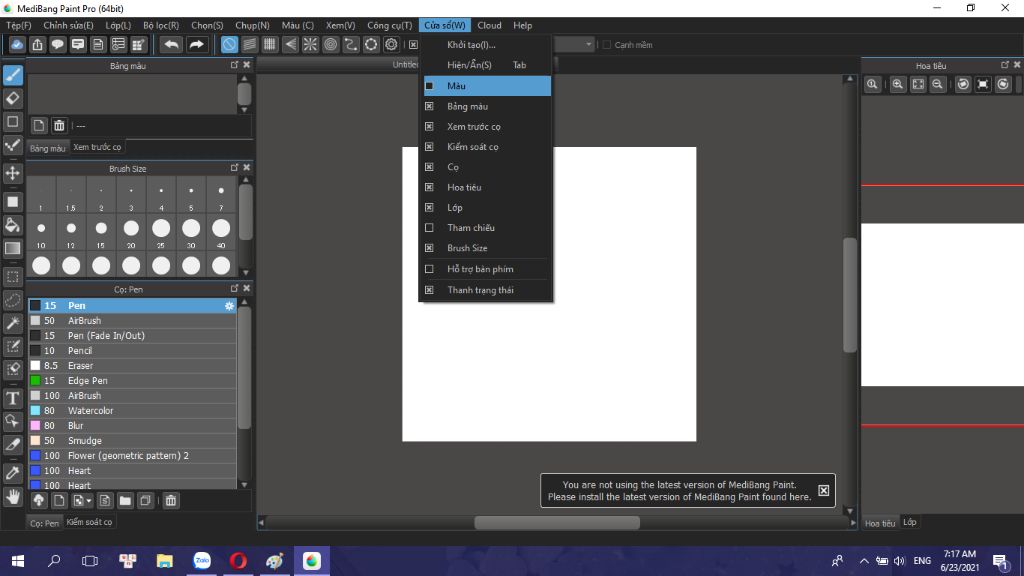This screenshot has height=576, width=1024.
Task: Click the Redo arrow icon
Action: pyautogui.click(x=196, y=44)
